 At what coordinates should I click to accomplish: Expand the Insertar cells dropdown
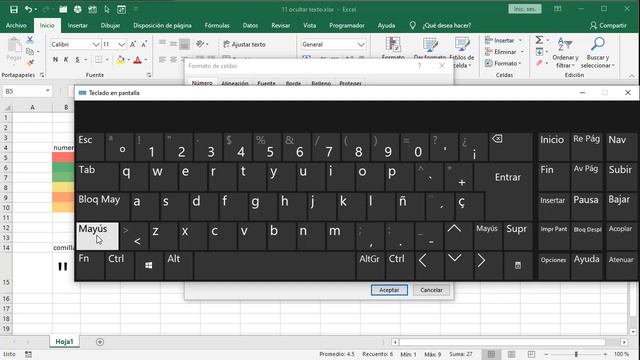pyautogui.click(x=520, y=40)
